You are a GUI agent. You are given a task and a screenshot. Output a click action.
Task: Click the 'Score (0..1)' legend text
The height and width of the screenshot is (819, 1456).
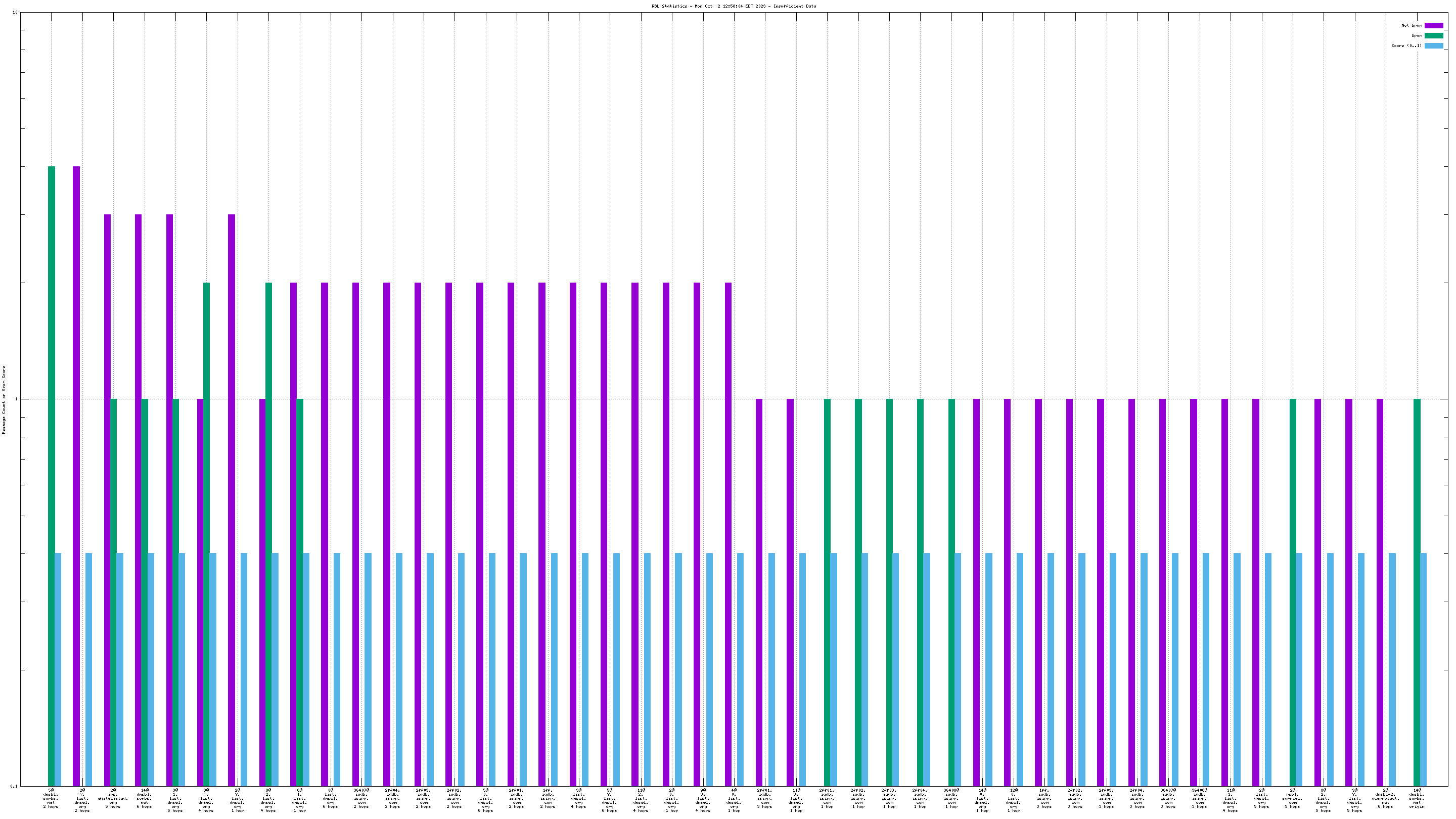(1406, 46)
